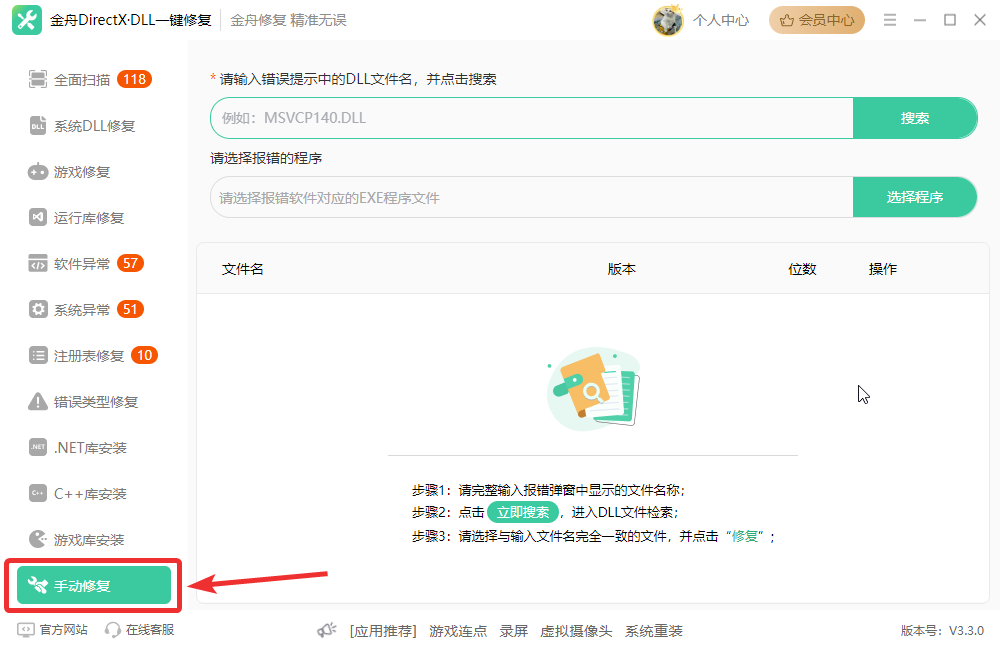Click the software exception code icon
Screen dimensions: 1000x650
(38, 263)
